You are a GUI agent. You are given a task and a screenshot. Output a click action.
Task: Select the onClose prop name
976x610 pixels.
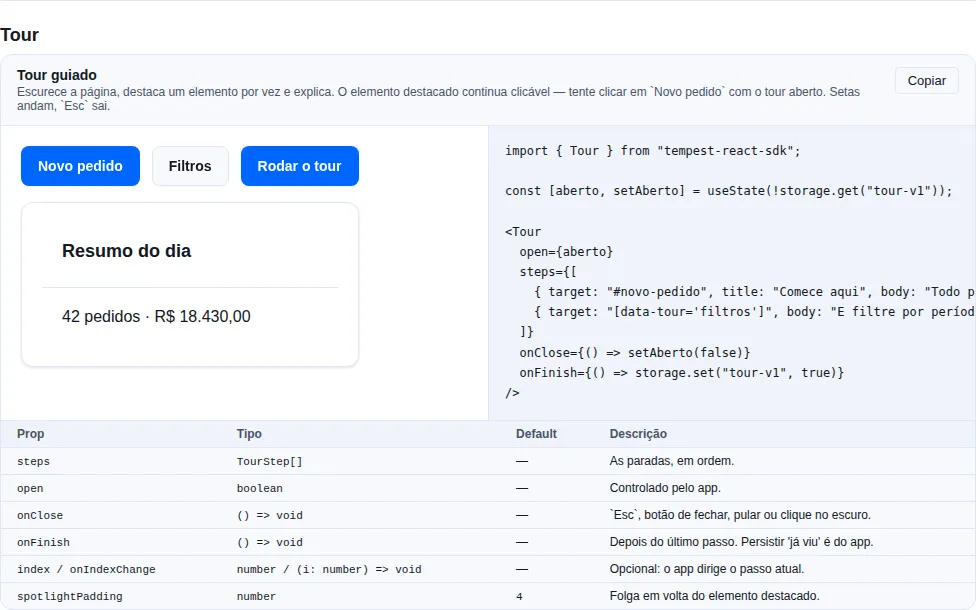[40, 515]
